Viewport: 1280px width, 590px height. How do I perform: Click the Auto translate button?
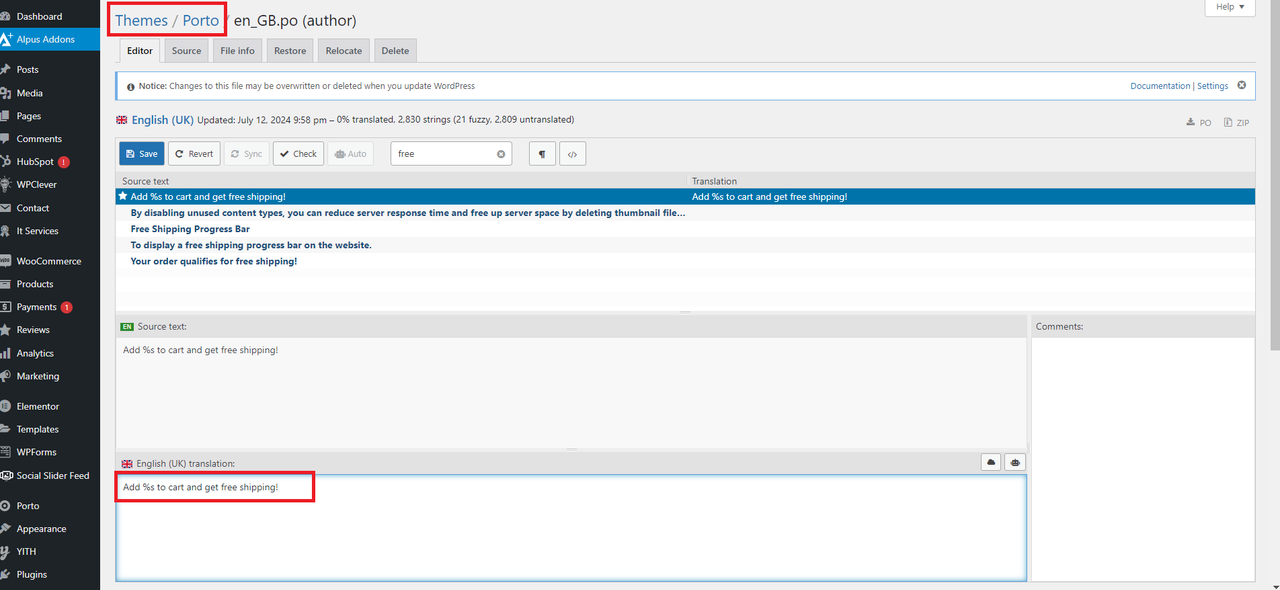click(x=350, y=154)
